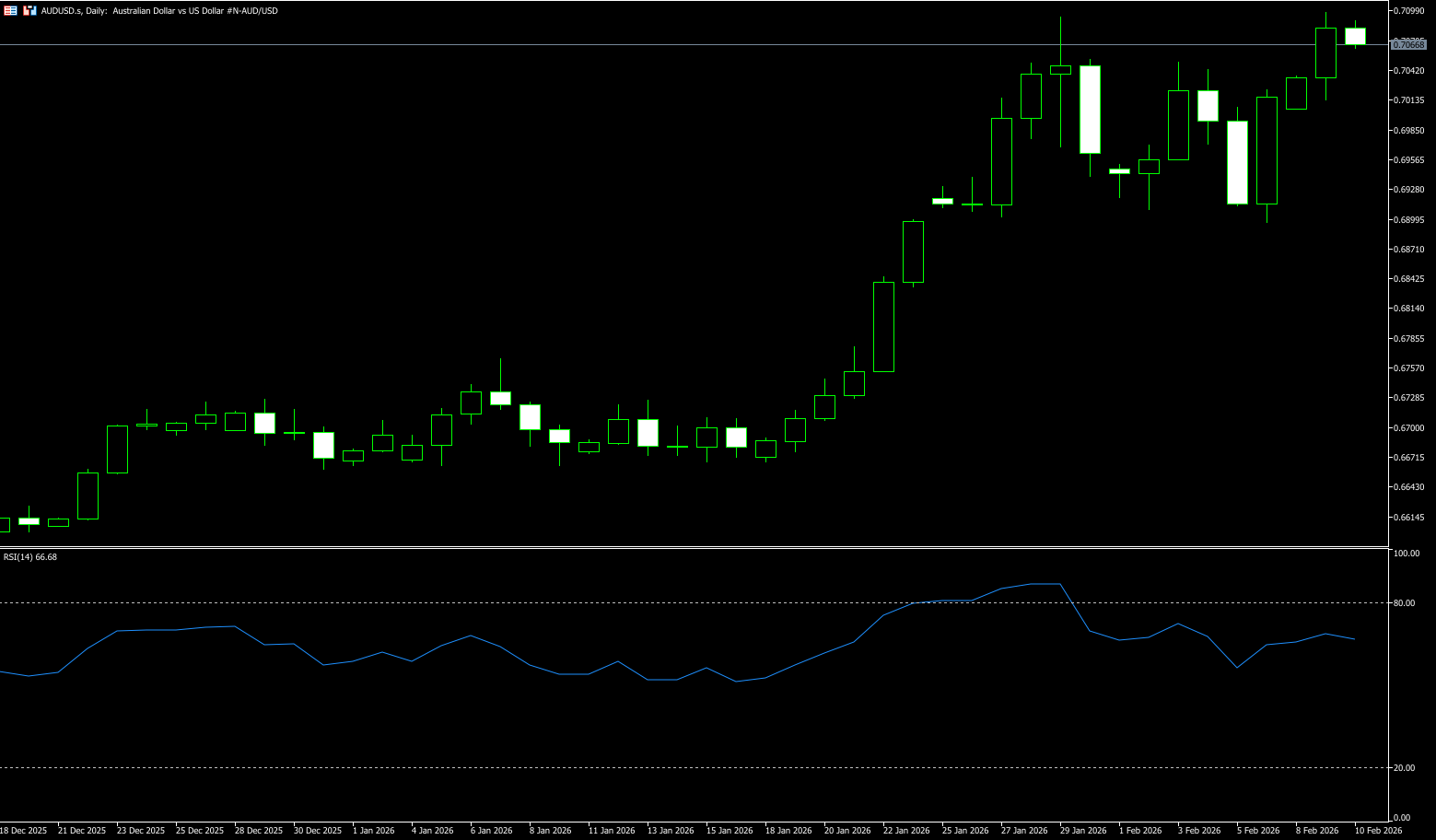Grab the divider between chart and RSI
Image resolution: width=1436 pixels, height=840 pixels.
point(691,548)
